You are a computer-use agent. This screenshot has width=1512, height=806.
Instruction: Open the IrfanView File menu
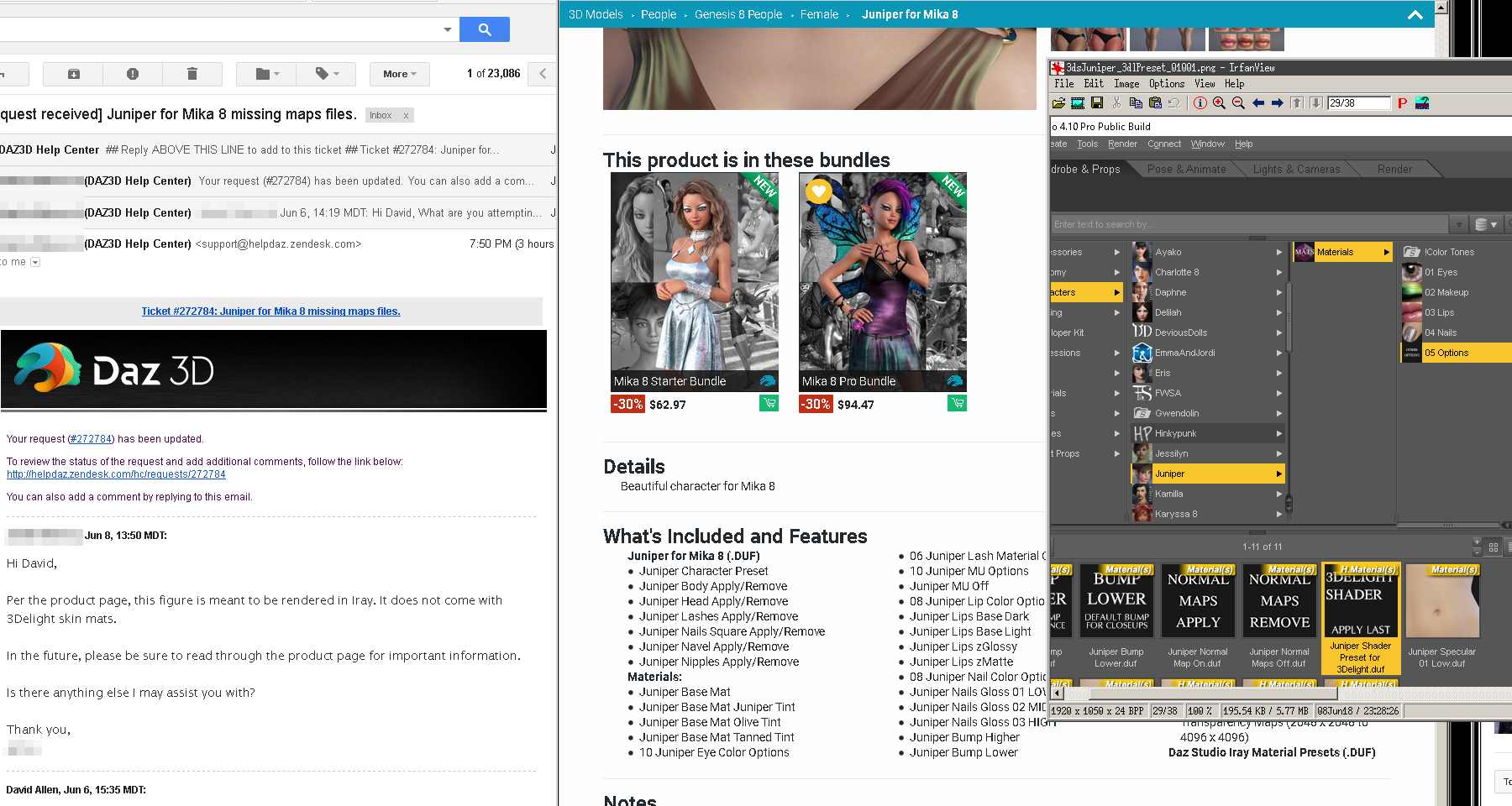tap(1064, 84)
